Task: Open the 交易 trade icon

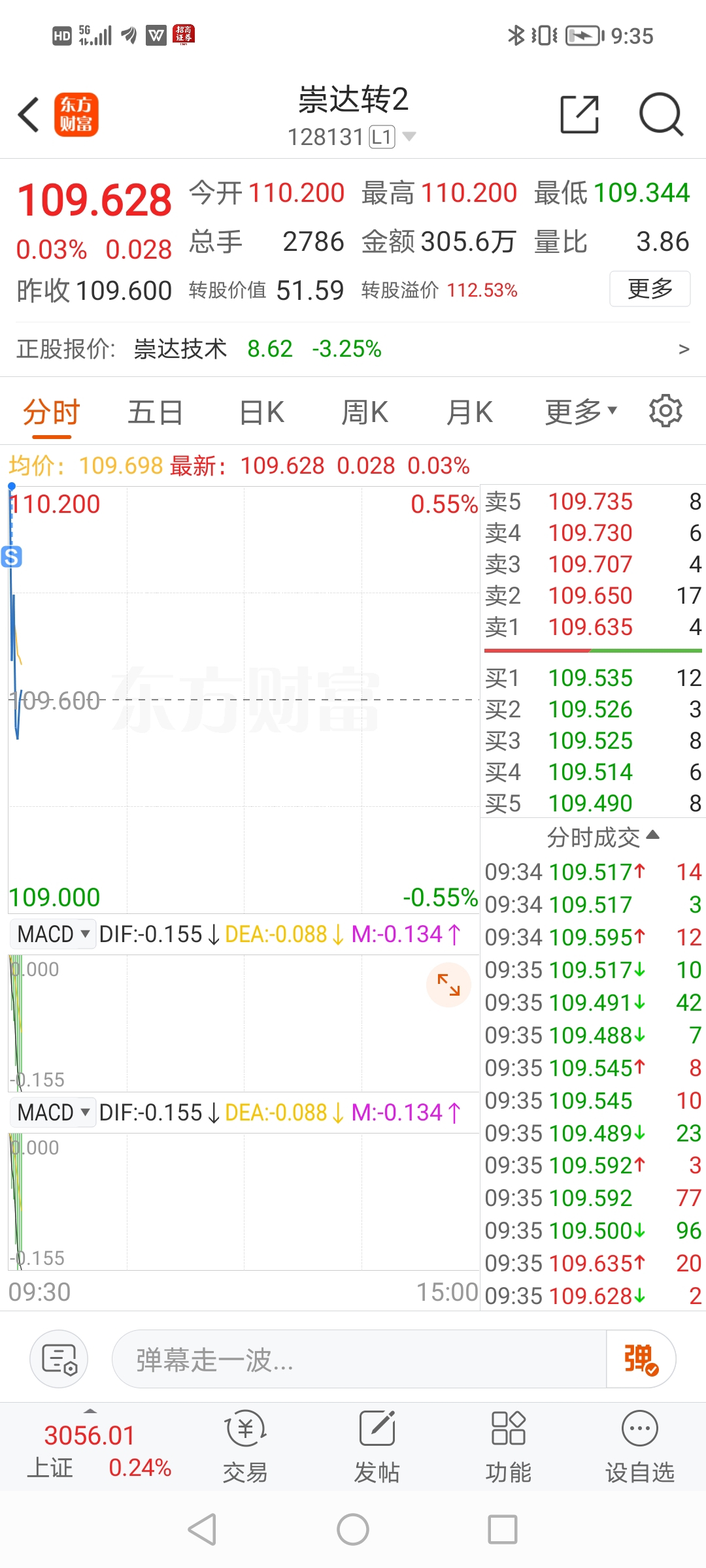Action: (245, 1446)
